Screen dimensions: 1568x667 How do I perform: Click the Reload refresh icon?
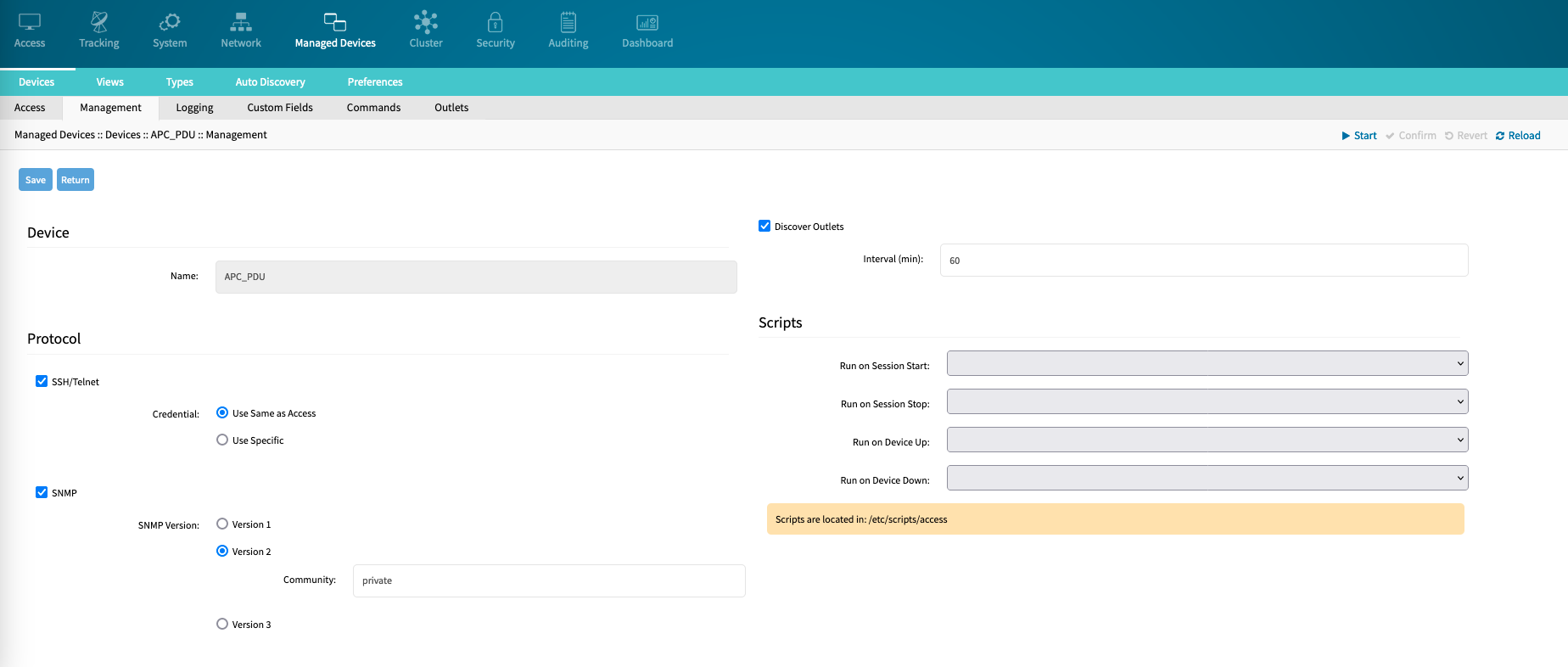[1500, 136]
